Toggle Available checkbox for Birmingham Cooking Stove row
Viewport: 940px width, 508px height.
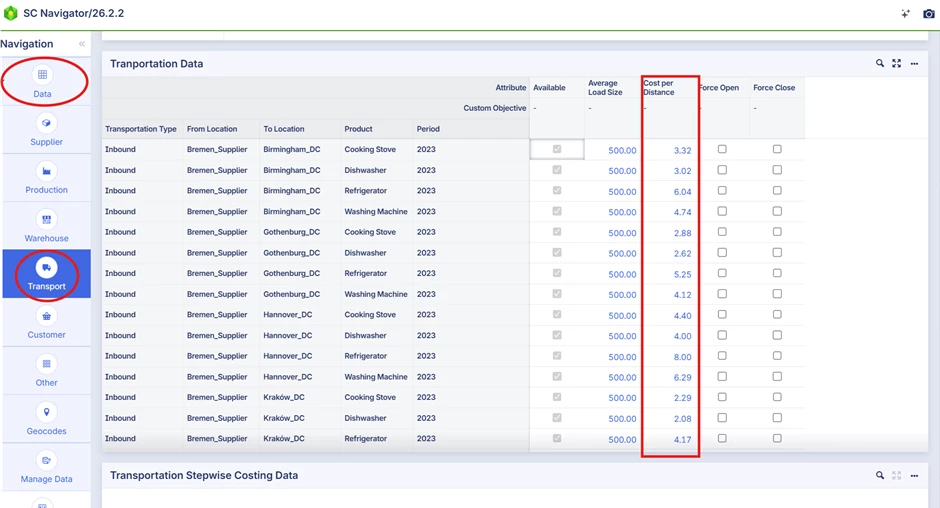point(557,149)
